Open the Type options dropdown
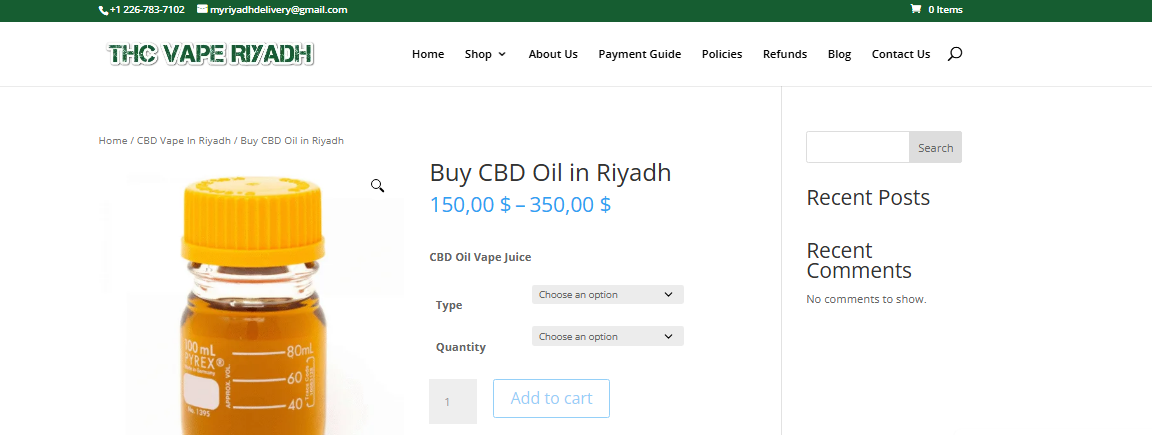 coord(607,295)
